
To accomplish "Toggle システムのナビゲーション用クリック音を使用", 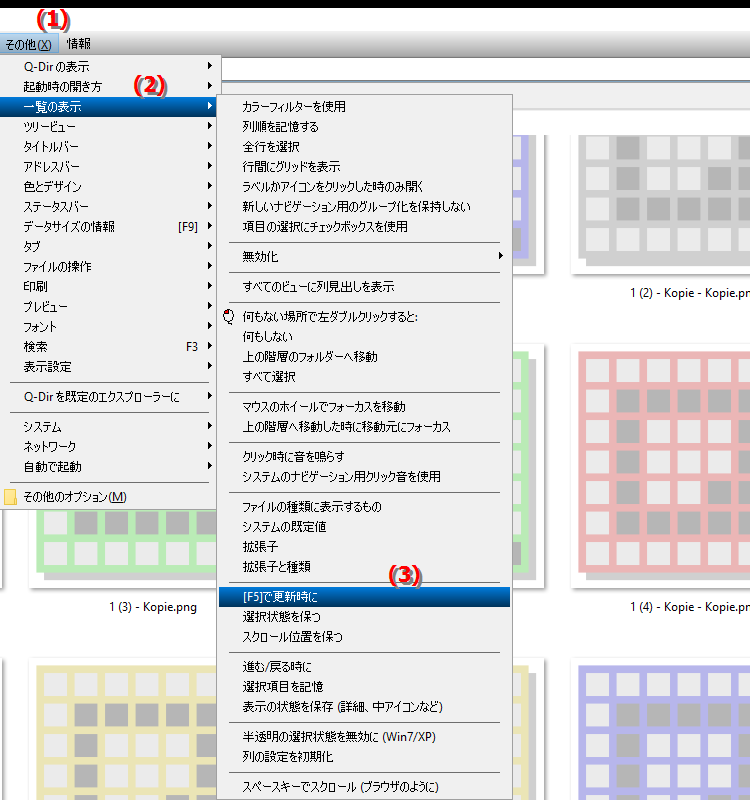I will click(x=364, y=476).
